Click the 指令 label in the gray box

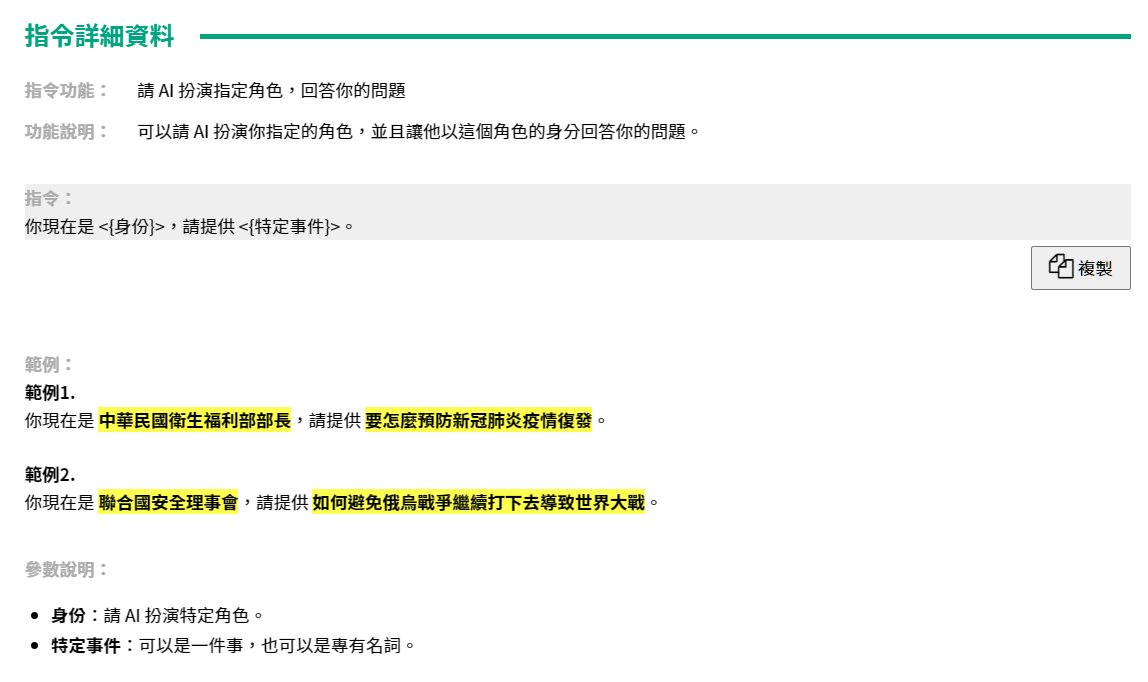point(49,198)
